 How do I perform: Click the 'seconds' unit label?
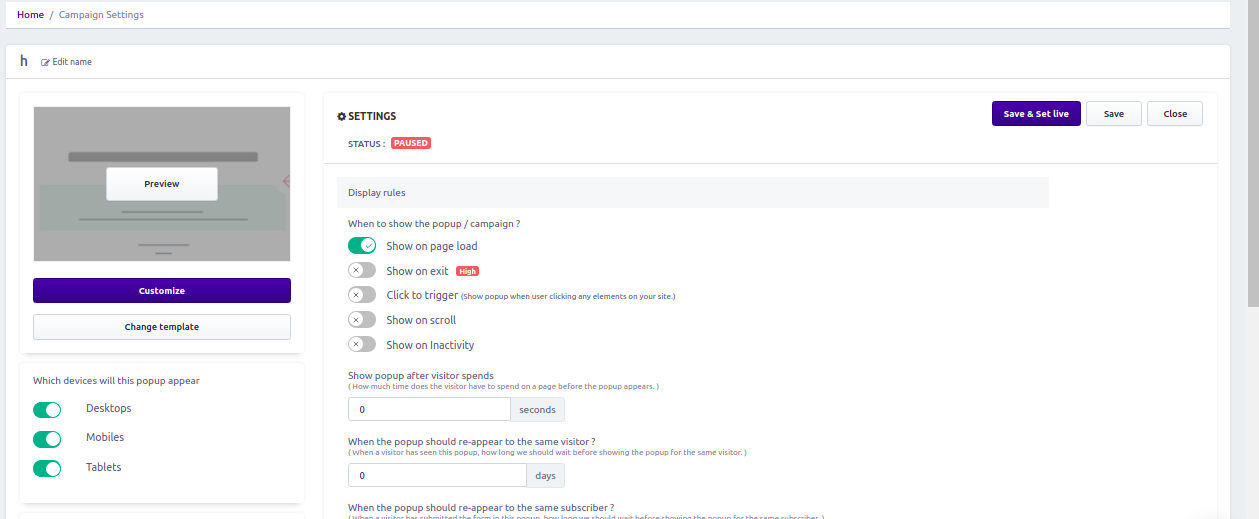click(x=537, y=409)
